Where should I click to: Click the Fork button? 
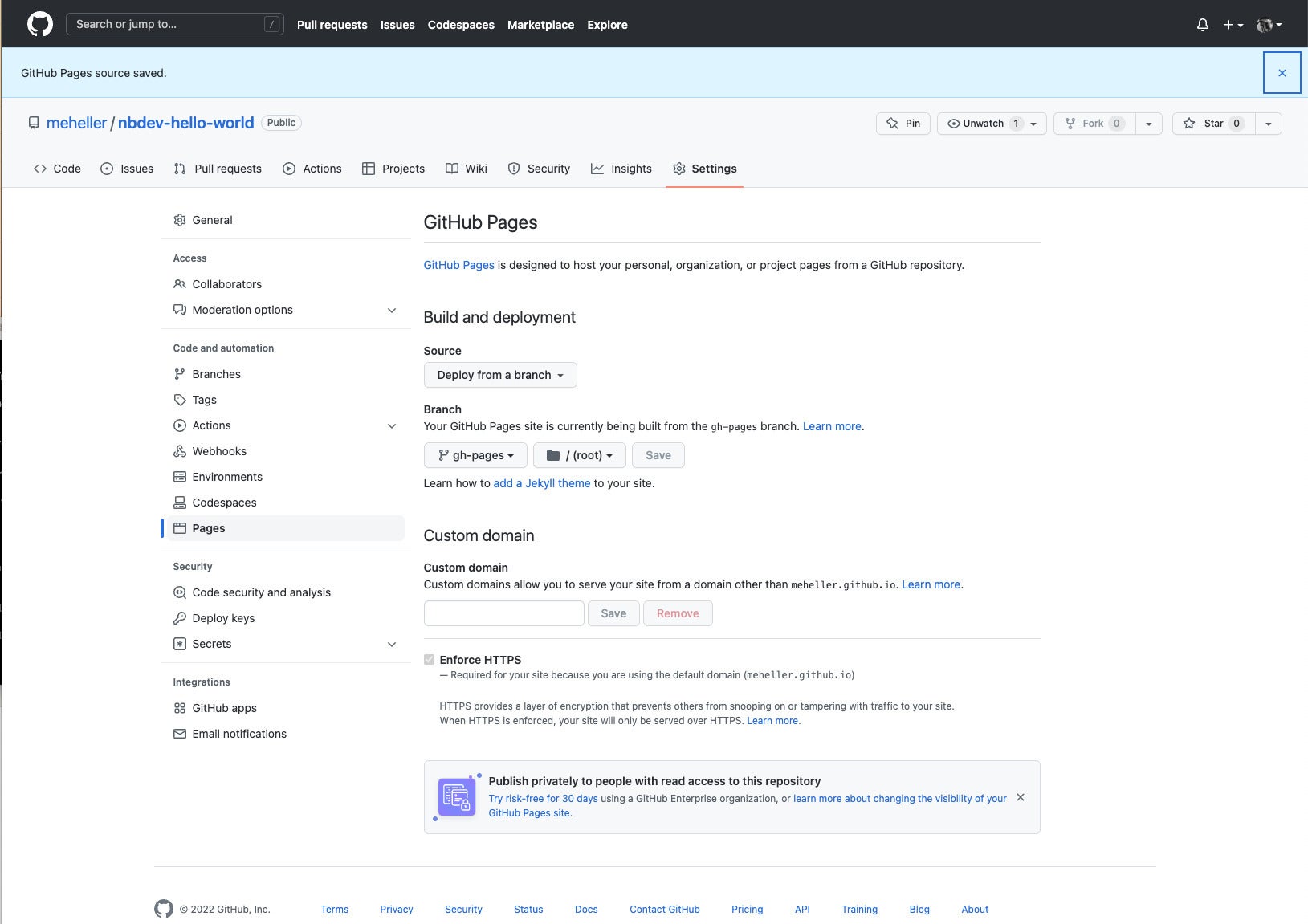pos(1094,124)
